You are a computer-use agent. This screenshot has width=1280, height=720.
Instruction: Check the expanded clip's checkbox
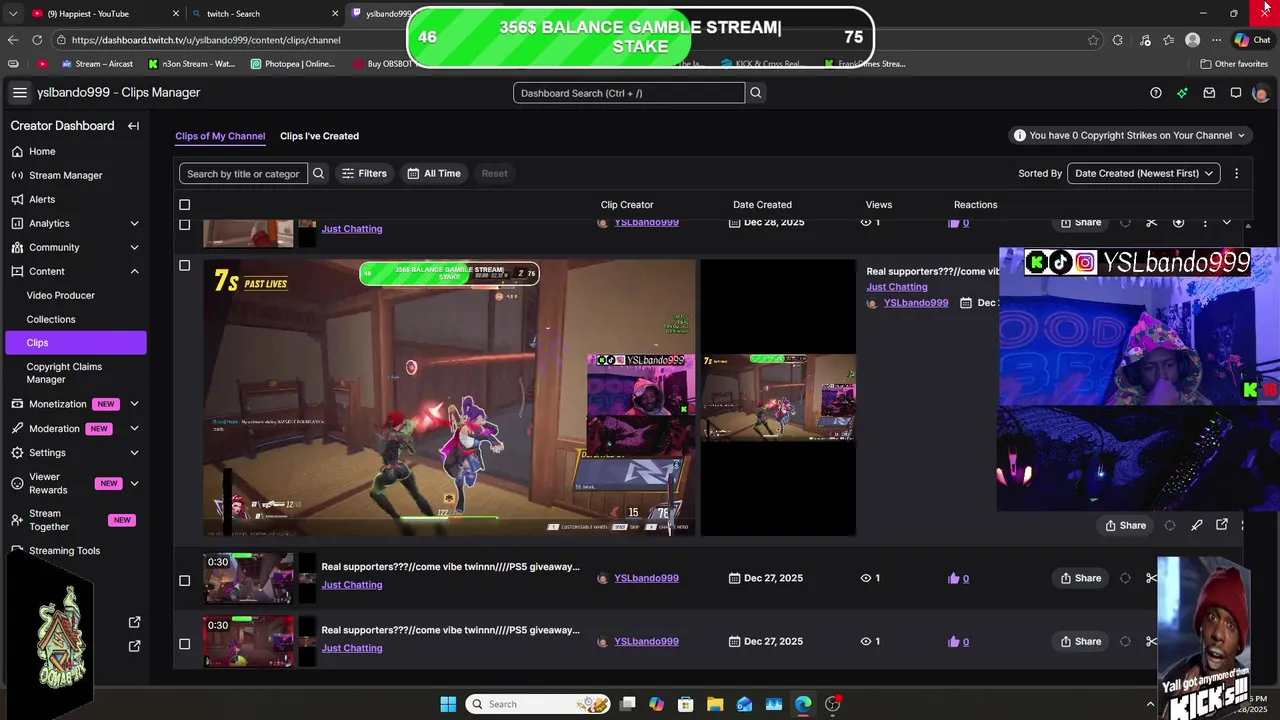pos(184,266)
